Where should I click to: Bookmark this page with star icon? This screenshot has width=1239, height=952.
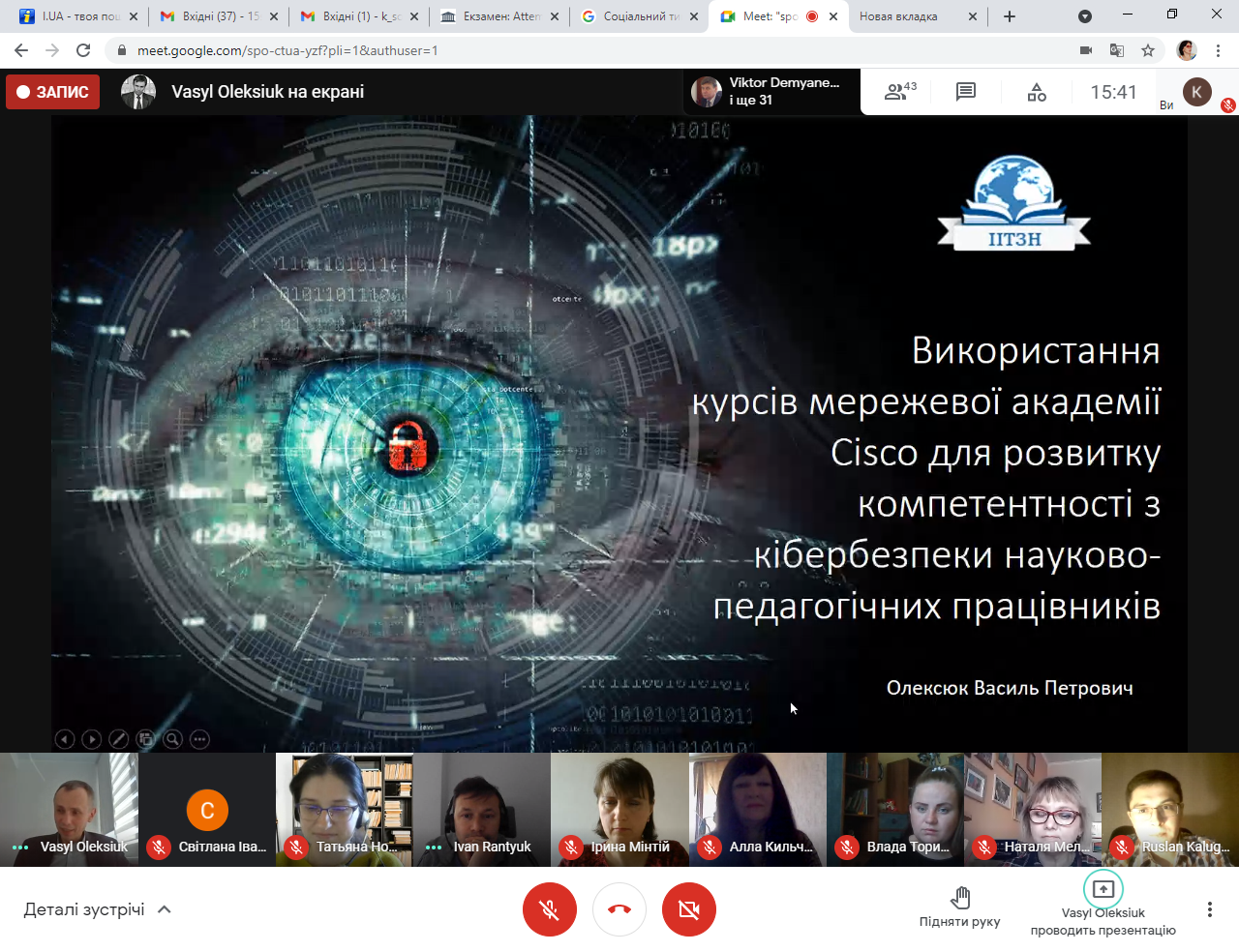tap(1148, 50)
